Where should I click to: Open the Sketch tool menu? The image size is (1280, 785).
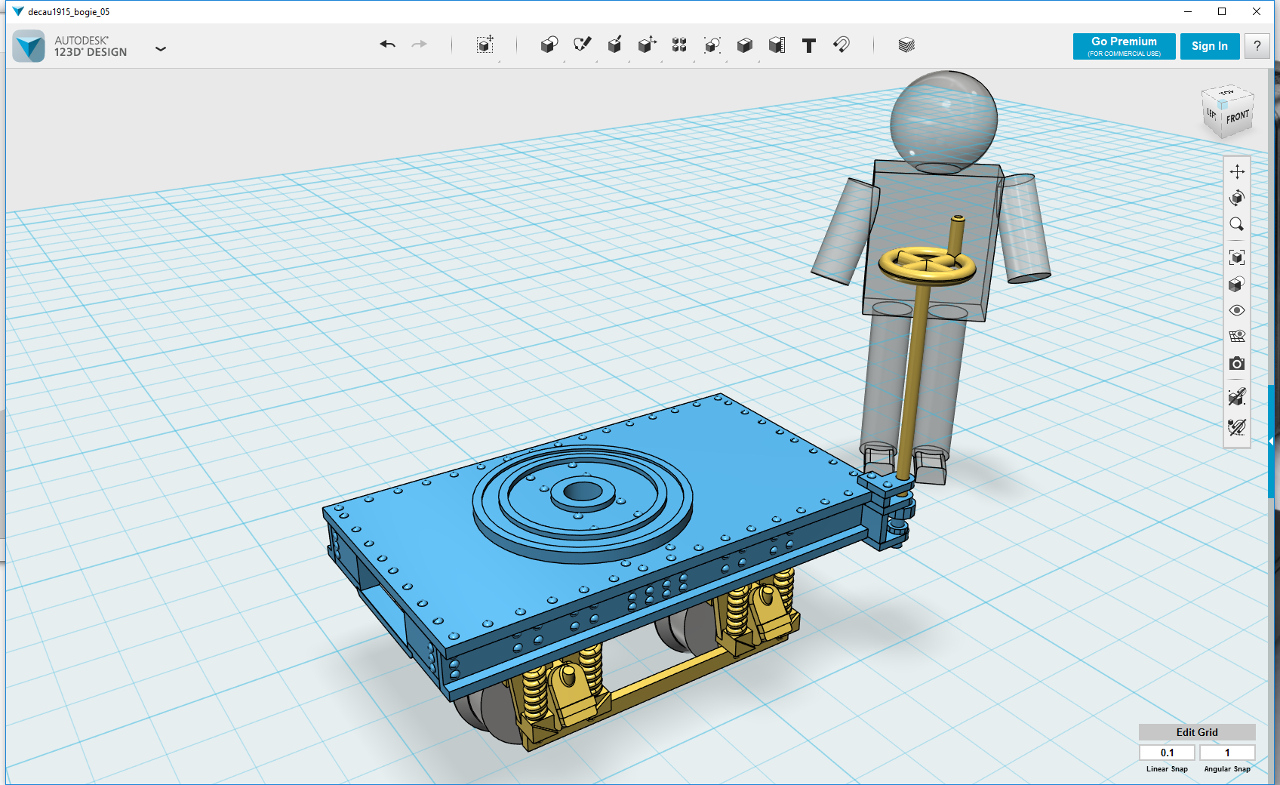[x=582, y=45]
